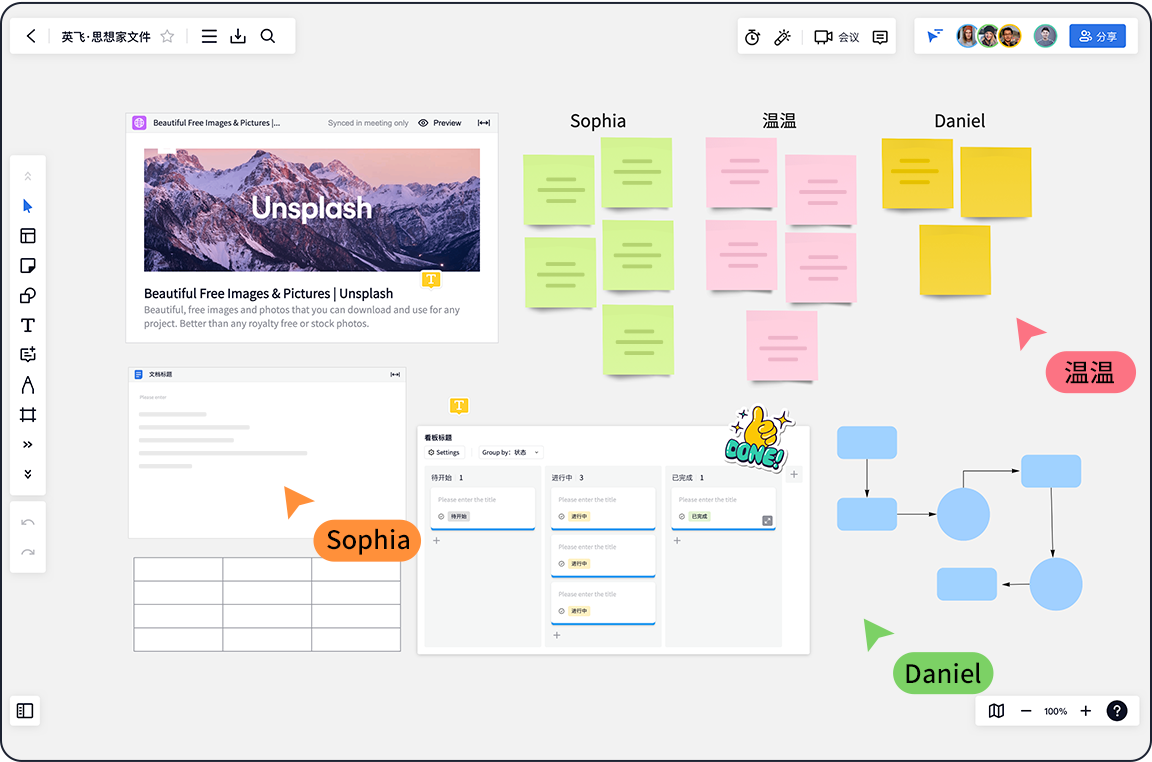
Task: Toggle the minimap view
Action: pos(996,711)
